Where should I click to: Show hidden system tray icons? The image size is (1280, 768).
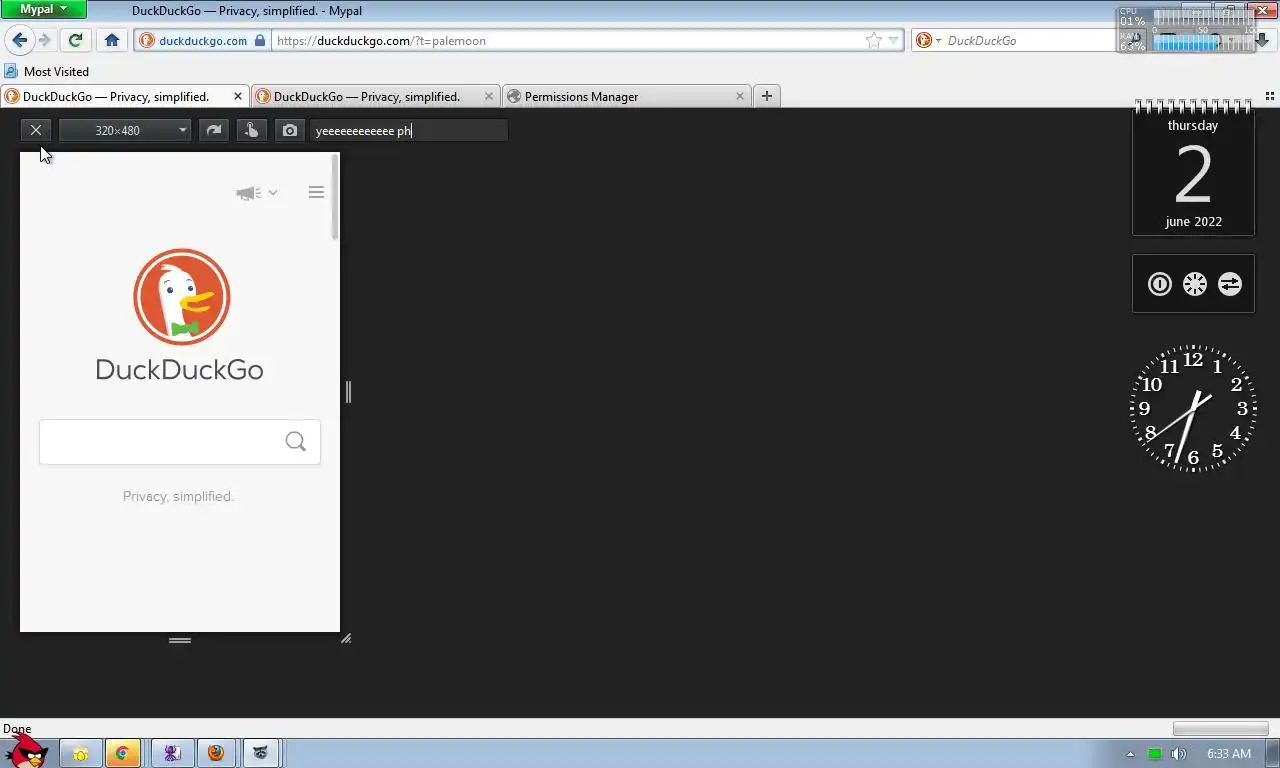point(1131,754)
